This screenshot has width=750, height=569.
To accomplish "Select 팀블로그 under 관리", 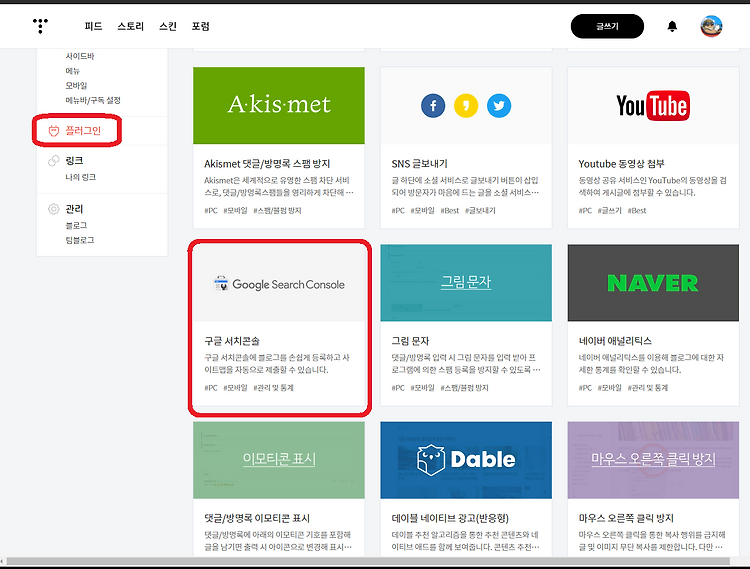I will point(80,240).
